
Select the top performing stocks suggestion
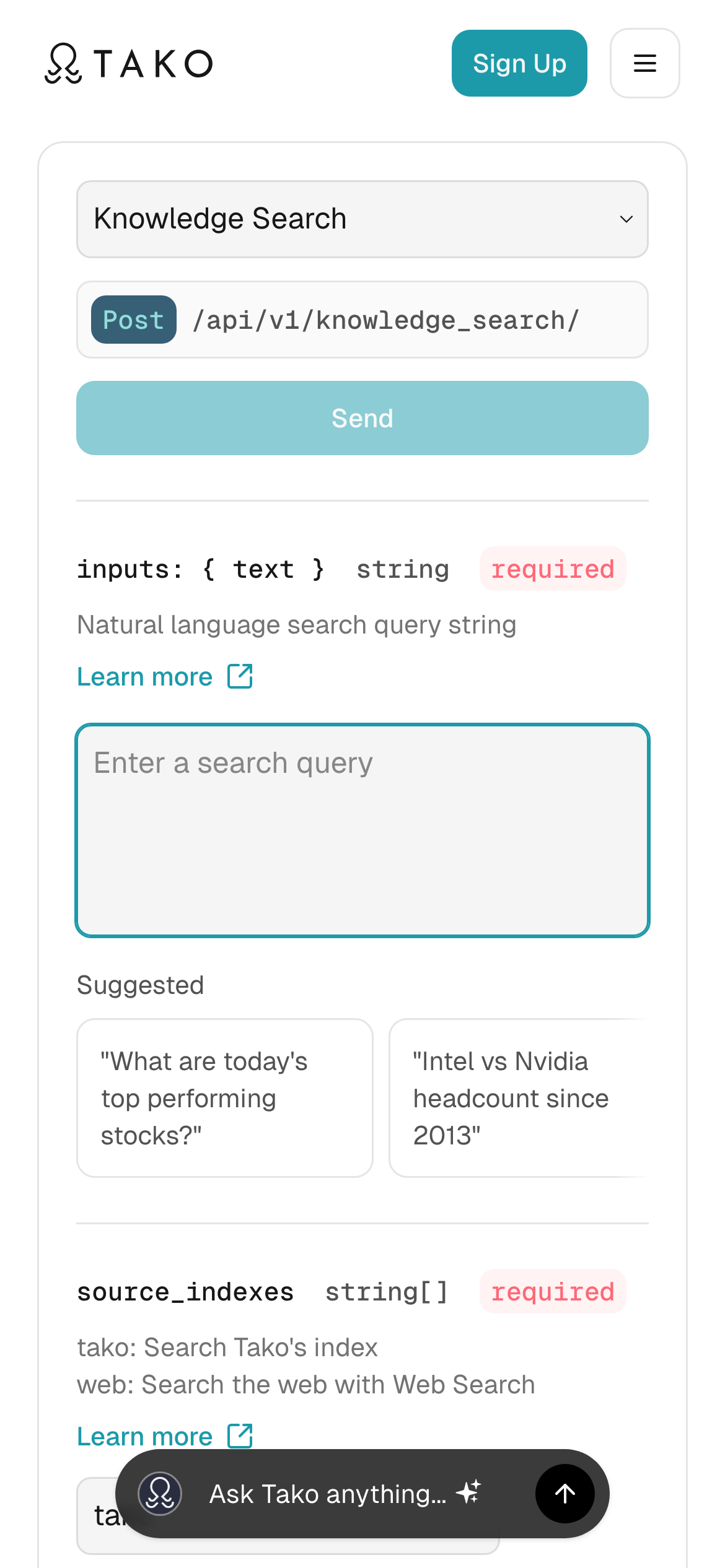[x=224, y=1098]
